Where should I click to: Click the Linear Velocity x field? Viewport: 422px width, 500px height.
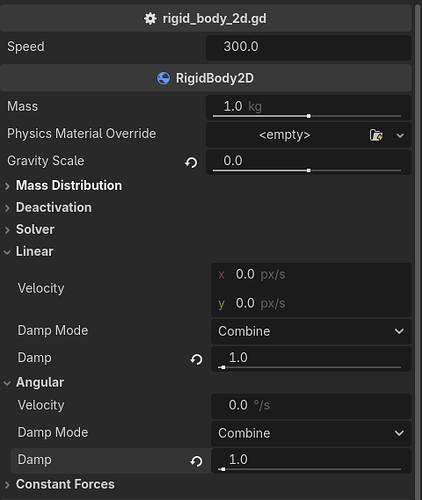tap(311, 275)
